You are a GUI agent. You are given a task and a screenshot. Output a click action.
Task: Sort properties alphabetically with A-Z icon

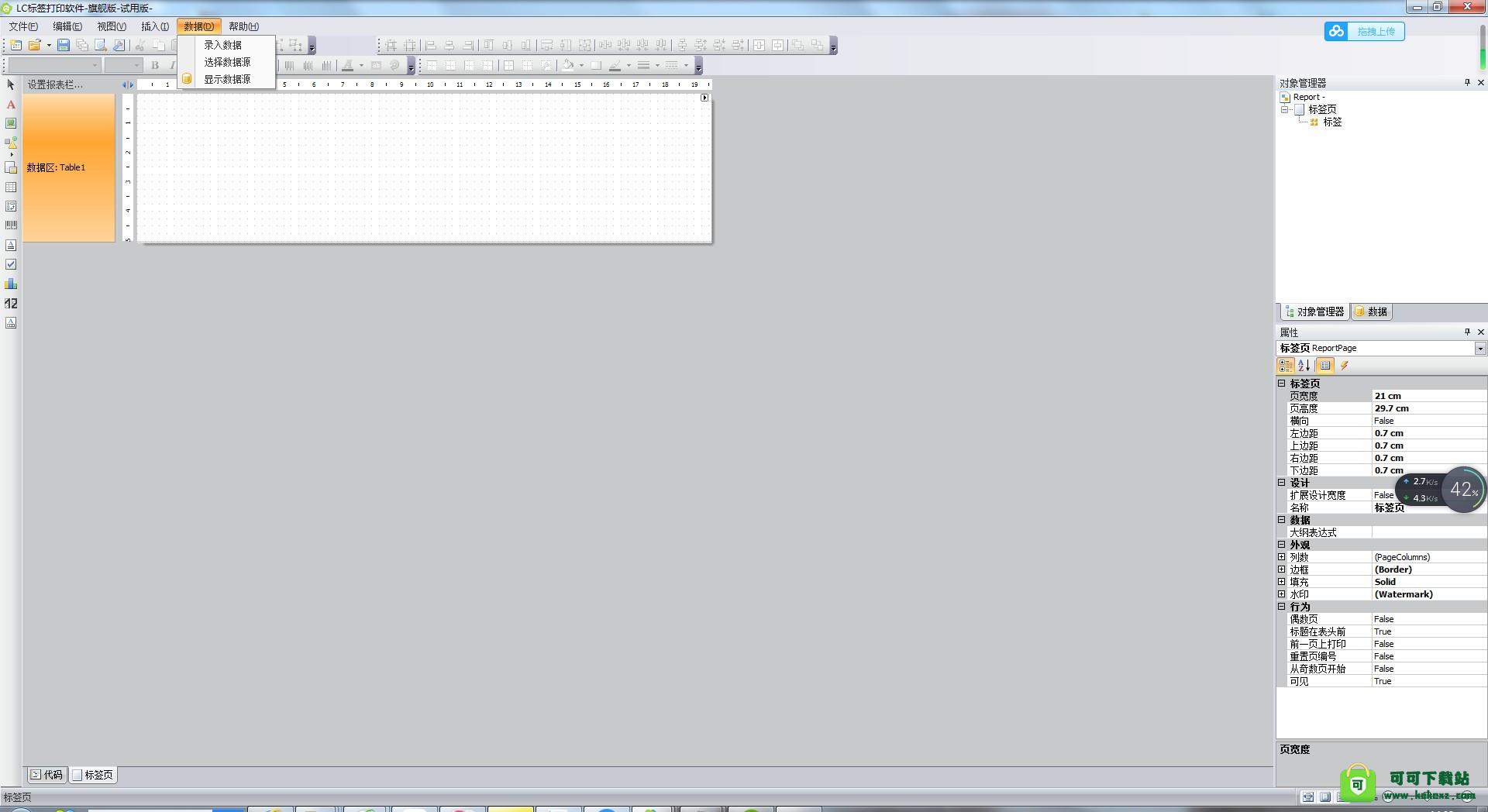click(1304, 366)
